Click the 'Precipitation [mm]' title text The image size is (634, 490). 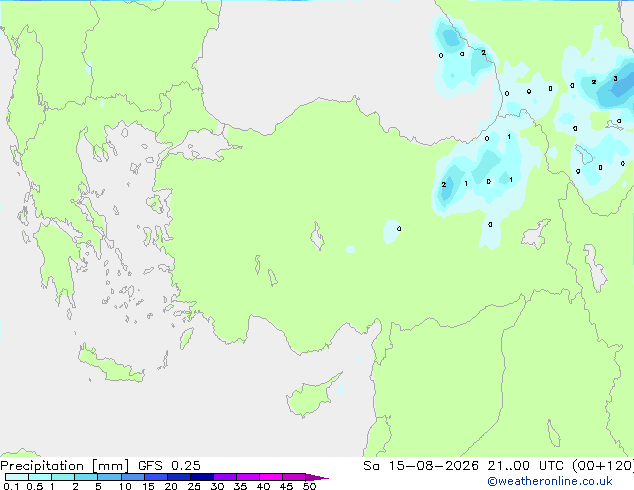(65, 466)
